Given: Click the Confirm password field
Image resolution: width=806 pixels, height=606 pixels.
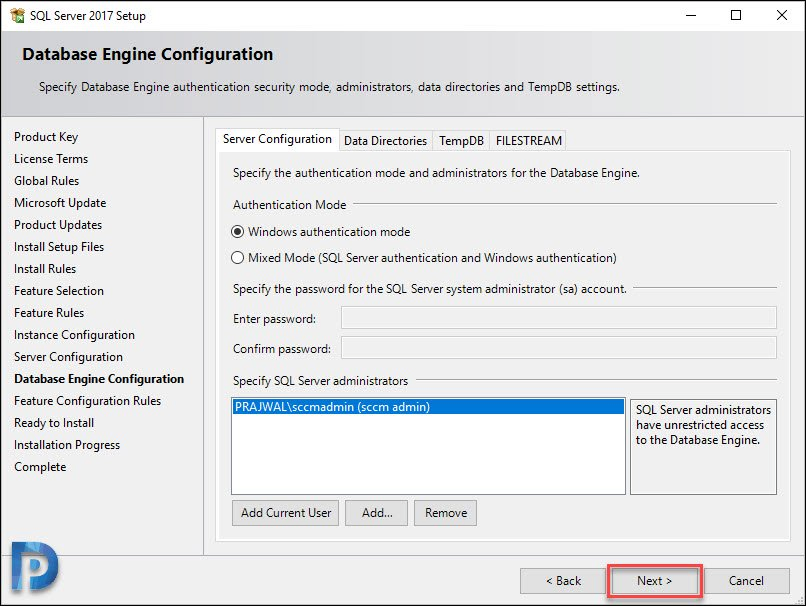Looking at the screenshot, I should [559, 348].
